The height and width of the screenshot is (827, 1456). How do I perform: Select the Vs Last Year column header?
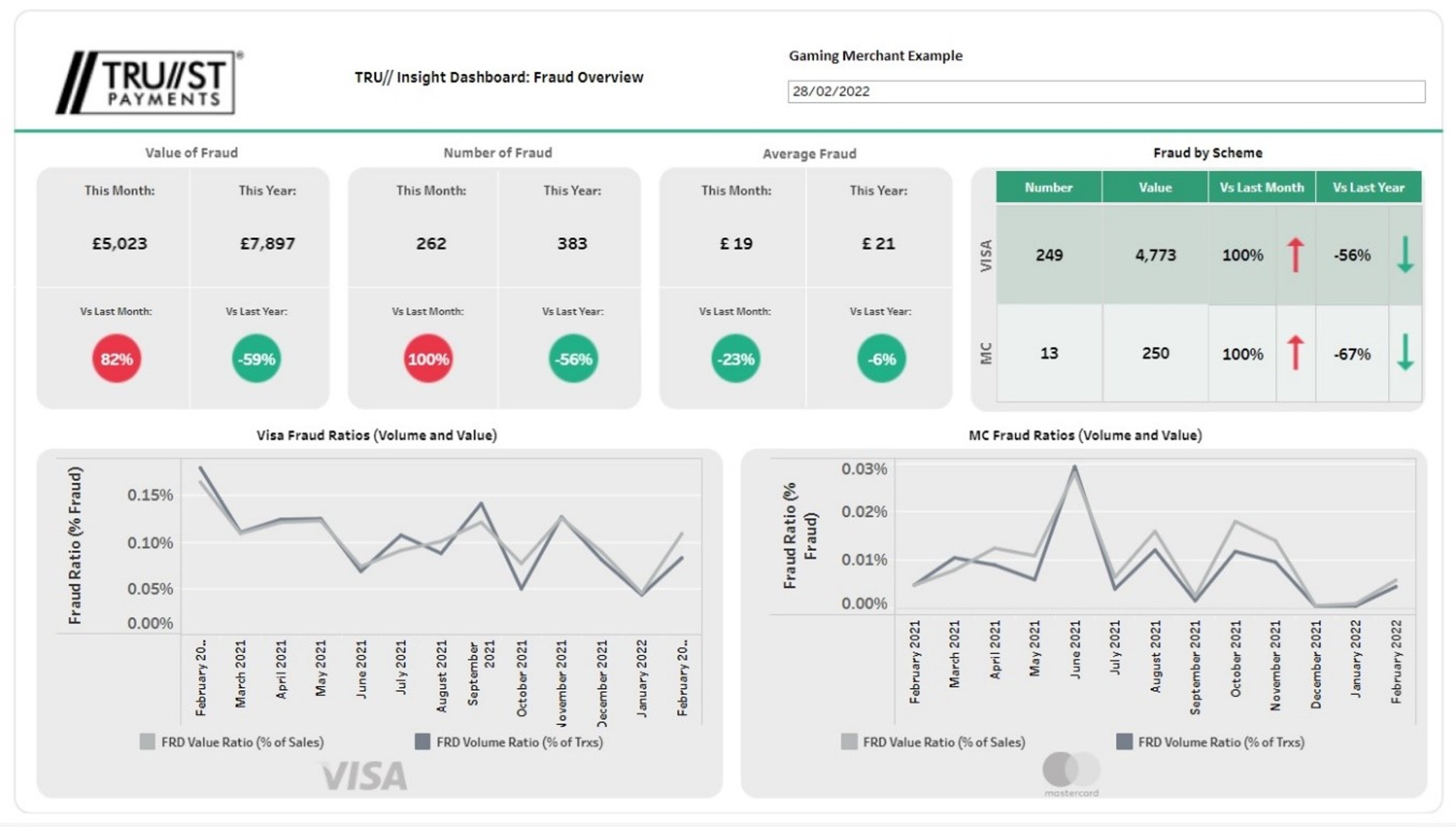click(x=1368, y=188)
